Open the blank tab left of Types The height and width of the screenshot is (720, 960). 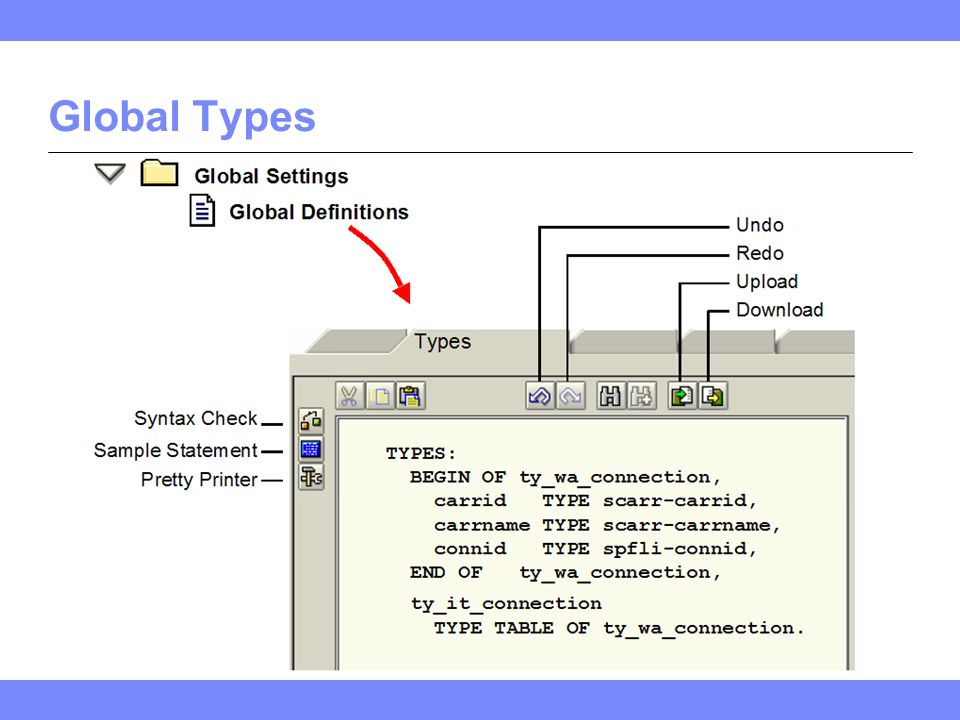point(355,342)
